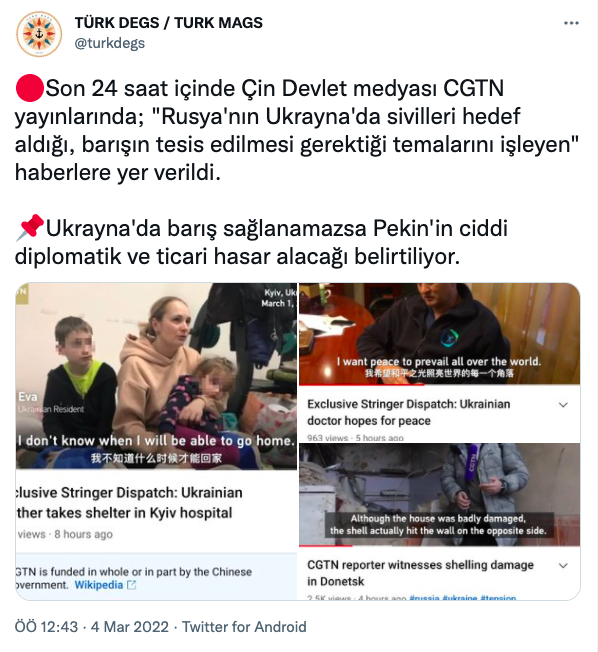
Task: Open the Kyiv hospital mother video image
Action: click(156, 376)
